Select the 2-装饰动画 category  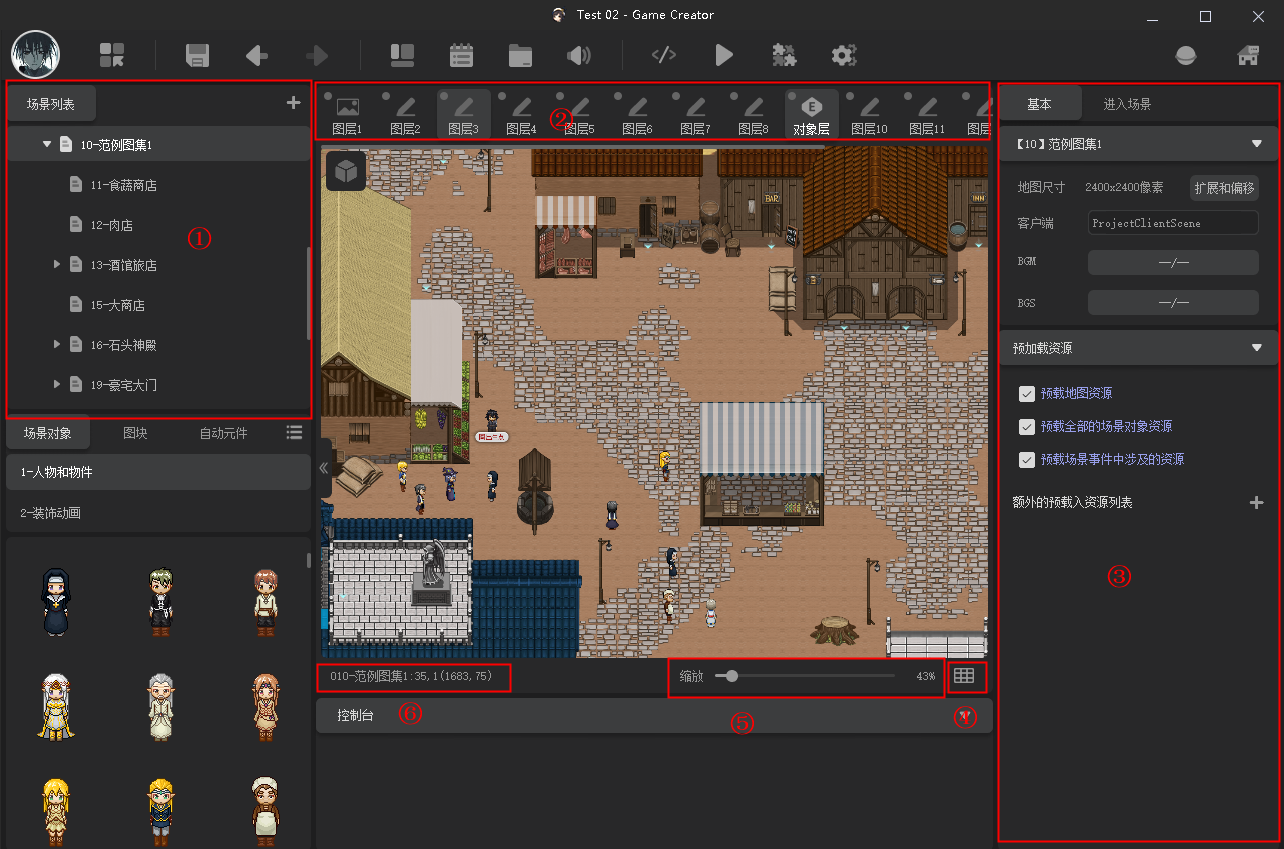158,513
